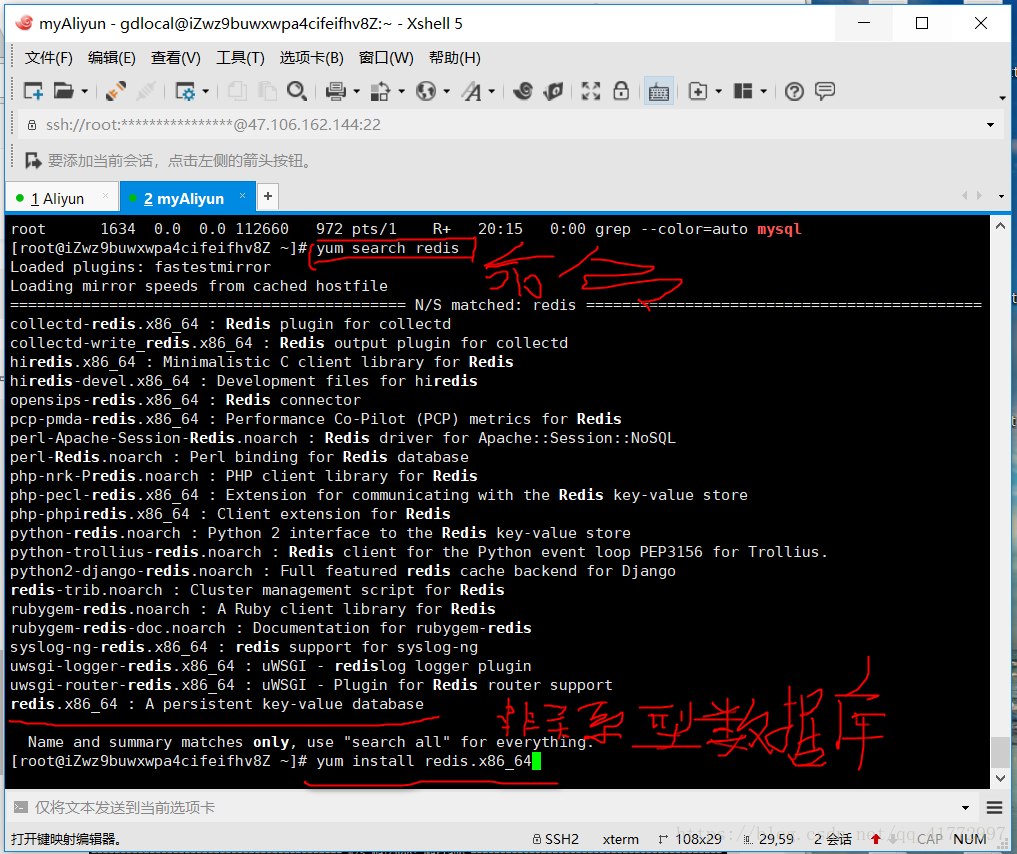Click the file transfer toolbar icon
This screenshot has width=1017, height=854.
380,91
